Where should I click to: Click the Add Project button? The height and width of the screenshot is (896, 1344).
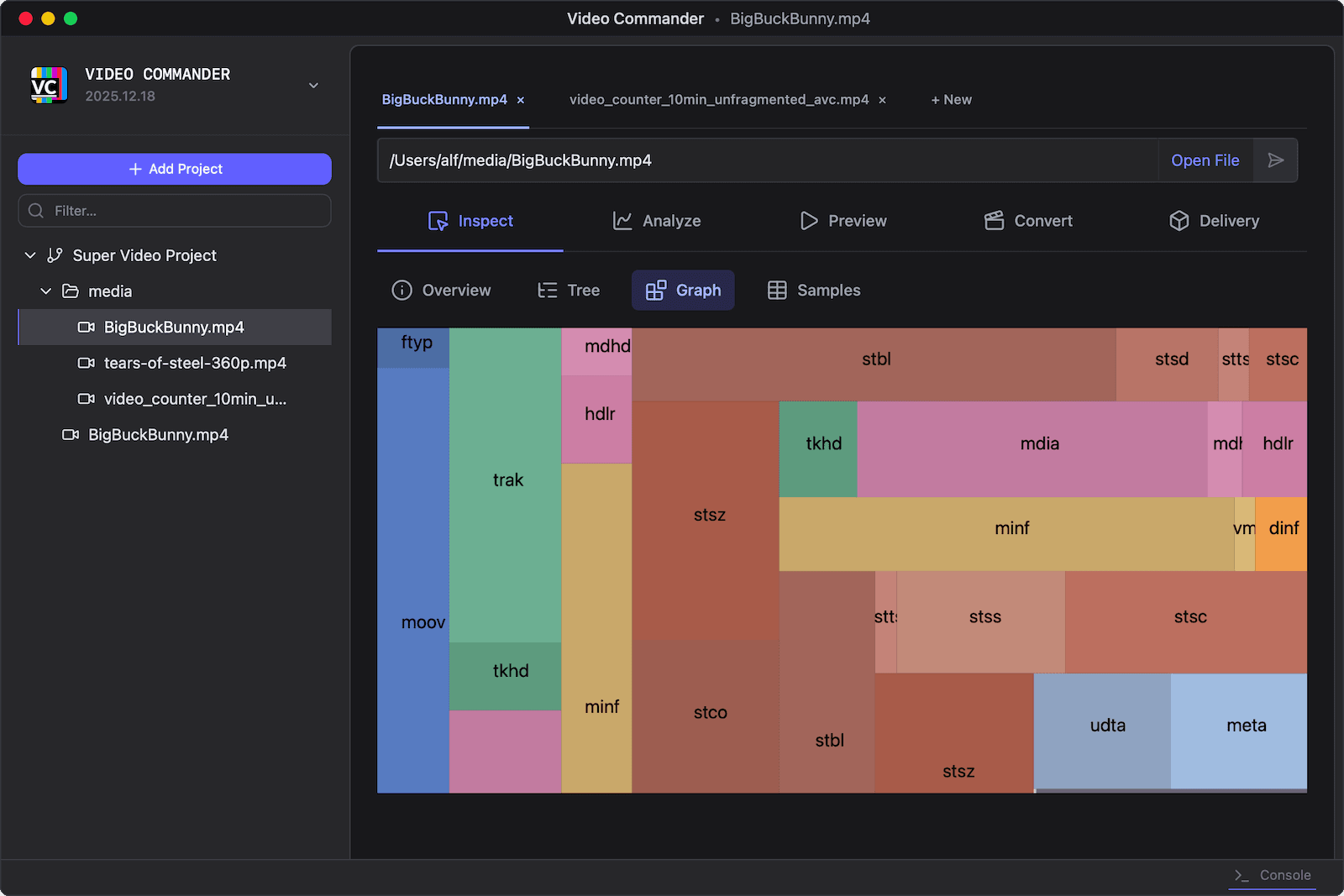(x=174, y=169)
